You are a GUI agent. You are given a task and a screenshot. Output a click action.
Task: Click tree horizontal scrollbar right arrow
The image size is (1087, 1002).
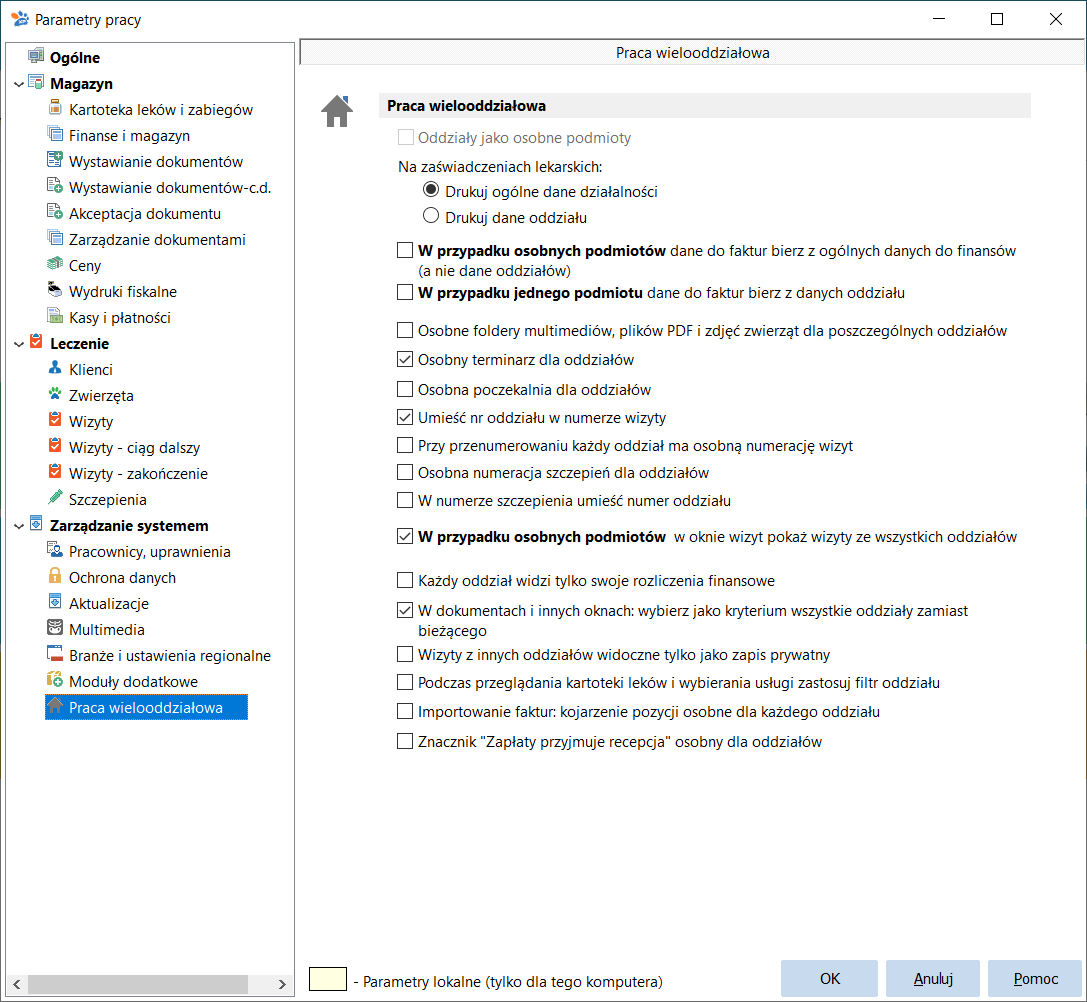point(281,984)
